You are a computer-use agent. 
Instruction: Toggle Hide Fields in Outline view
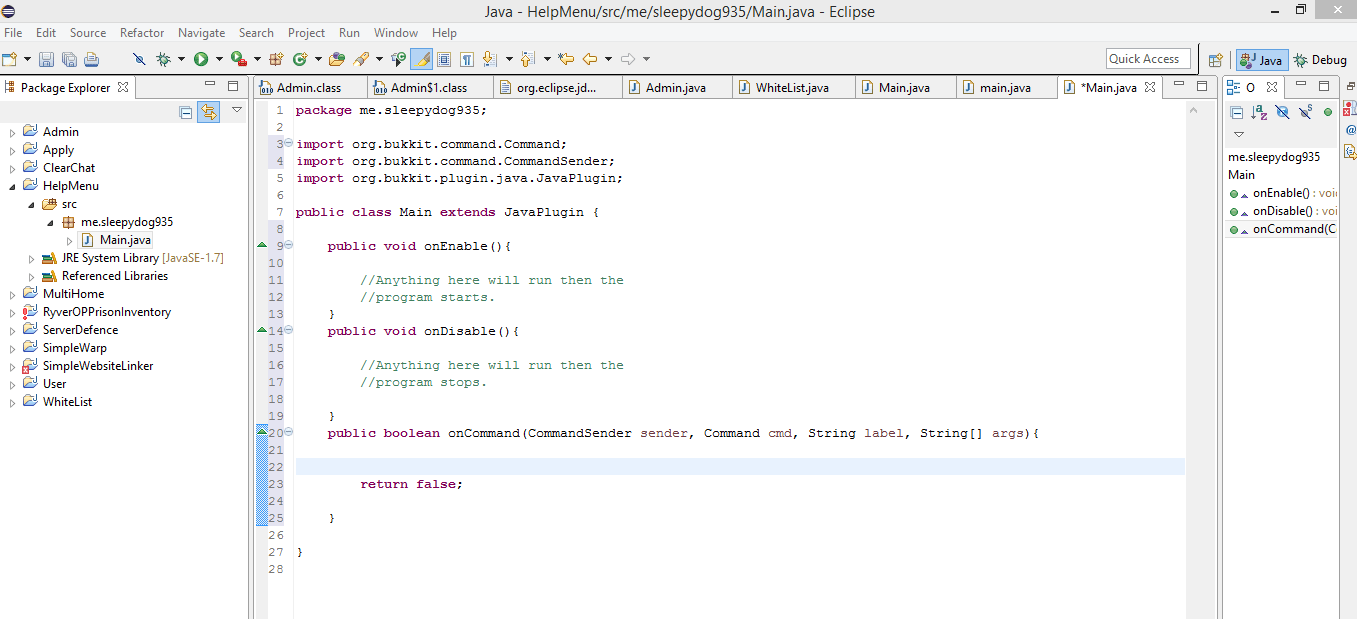1282,112
